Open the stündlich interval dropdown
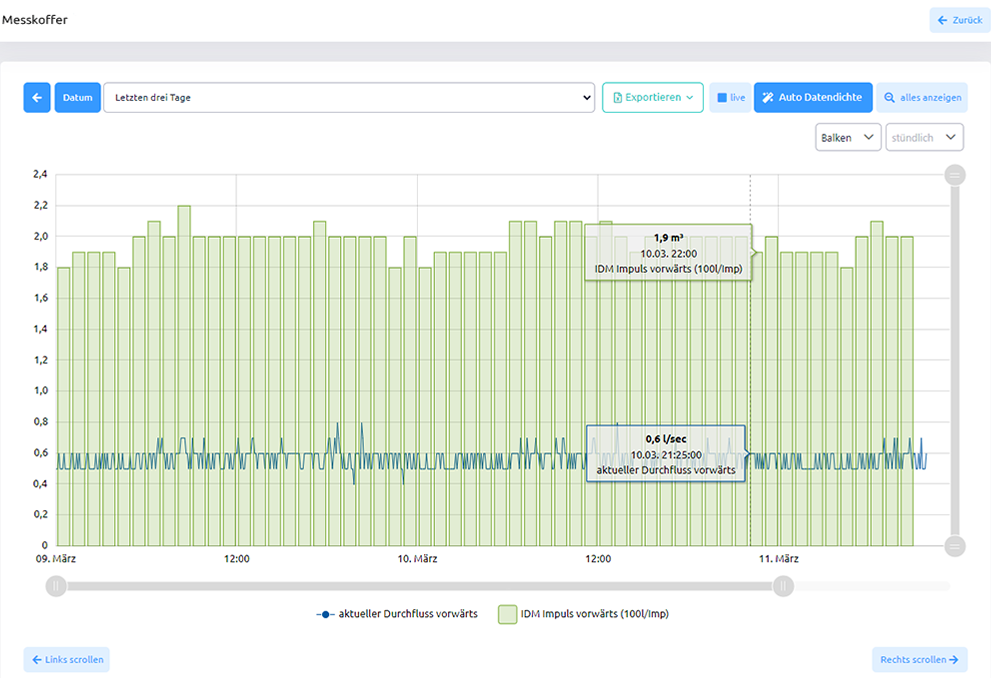 924,138
